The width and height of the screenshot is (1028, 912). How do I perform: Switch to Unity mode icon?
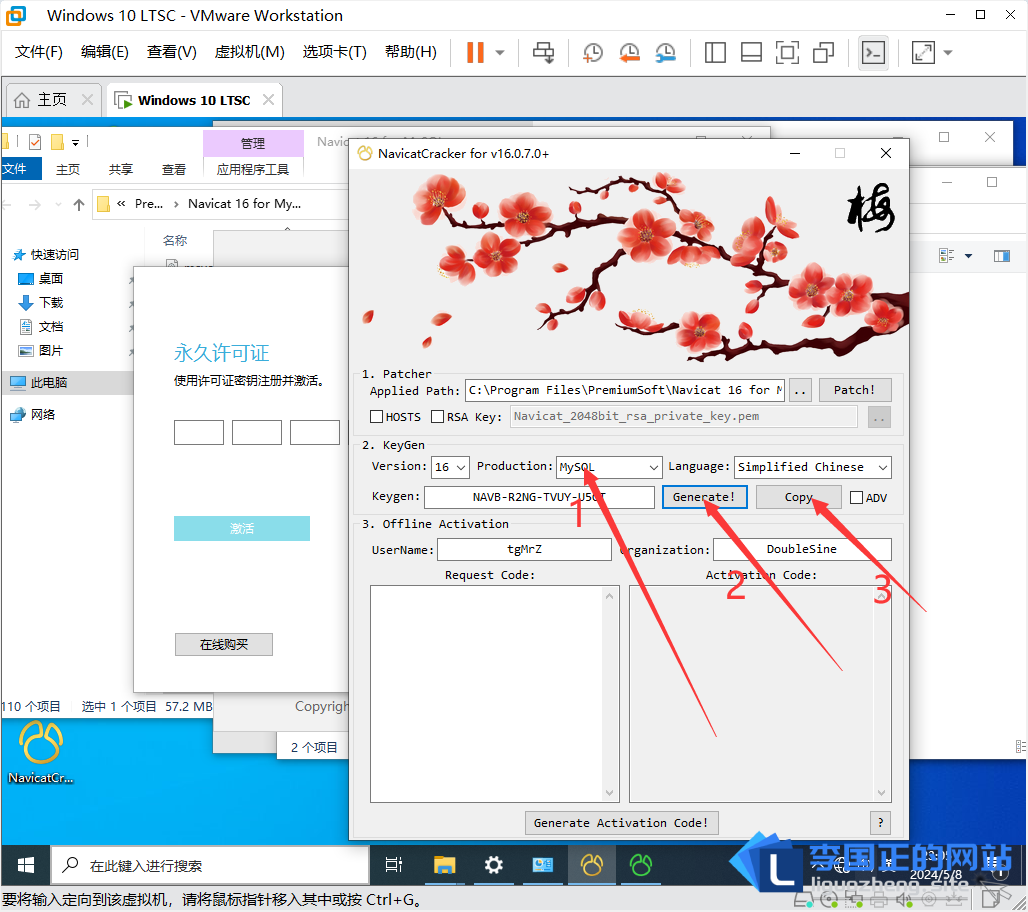tap(823, 52)
